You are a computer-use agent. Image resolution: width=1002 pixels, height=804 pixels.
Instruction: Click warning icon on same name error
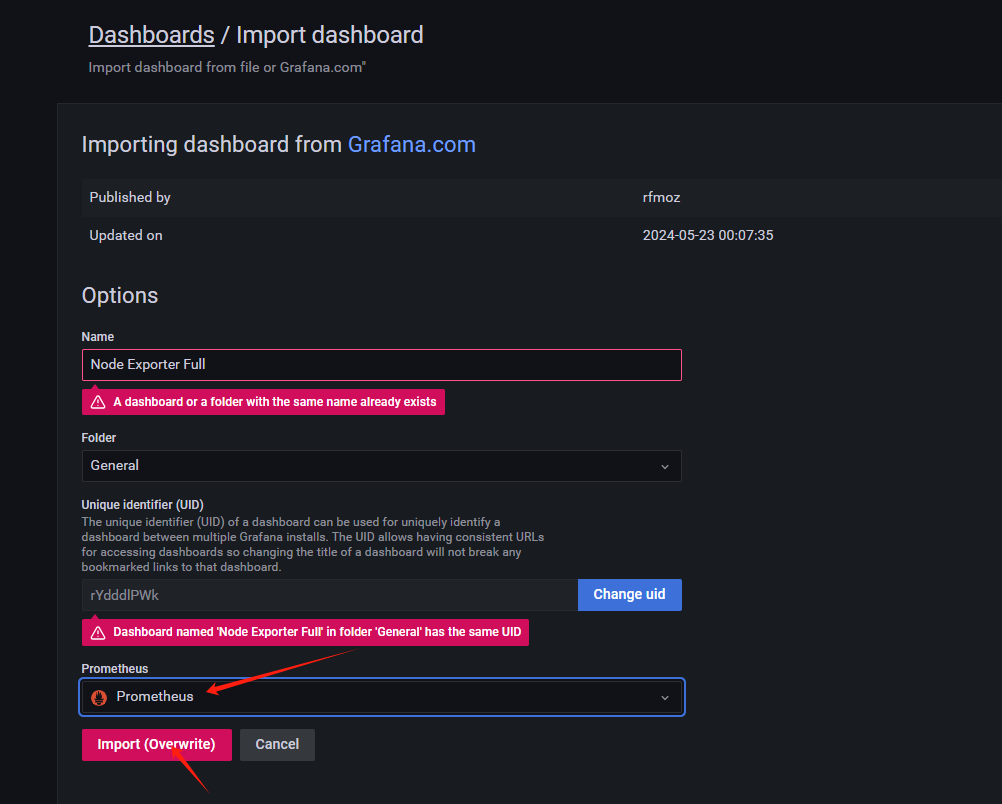(x=98, y=402)
